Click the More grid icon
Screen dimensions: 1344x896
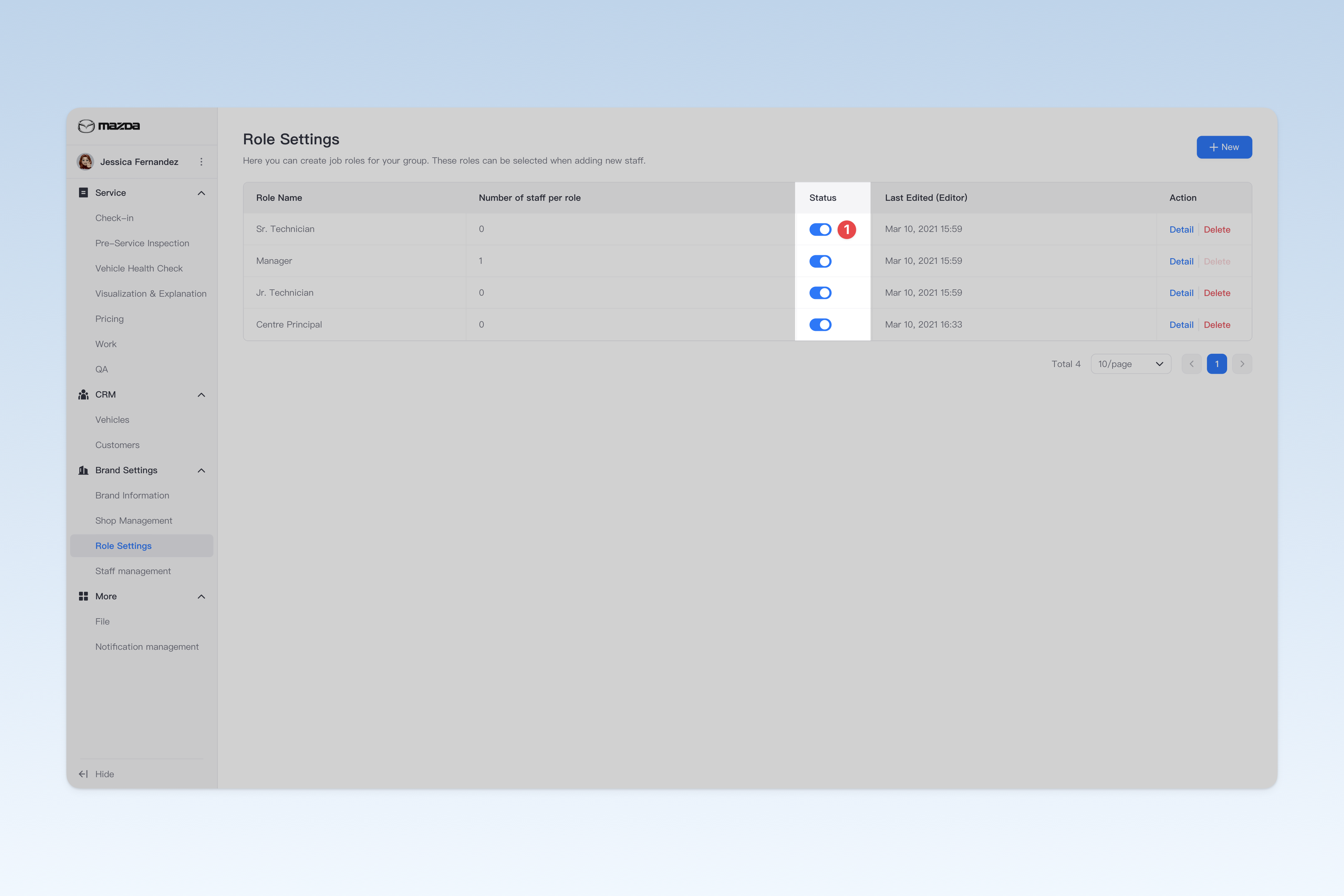click(x=83, y=596)
